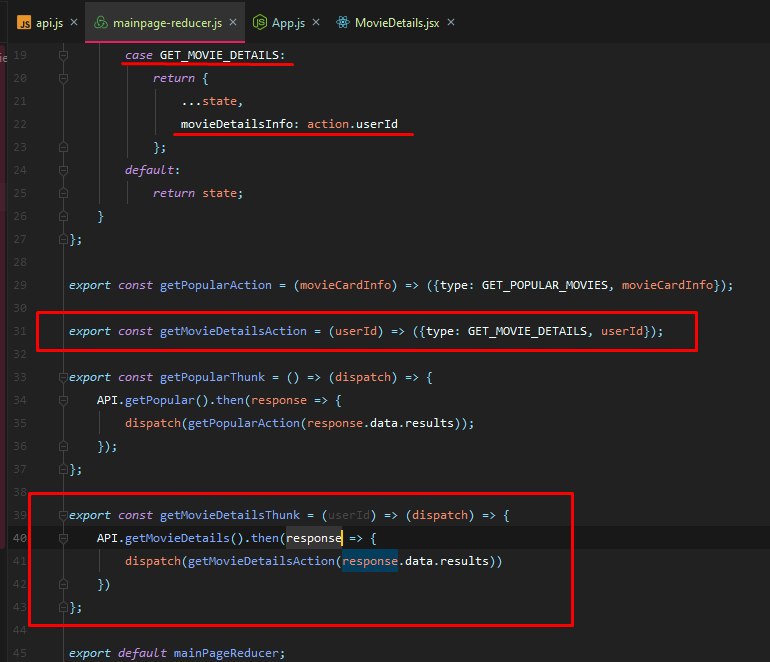Image resolution: width=770 pixels, height=662 pixels.
Task: Collapse the default case fold on line 24
Action: [63, 170]
